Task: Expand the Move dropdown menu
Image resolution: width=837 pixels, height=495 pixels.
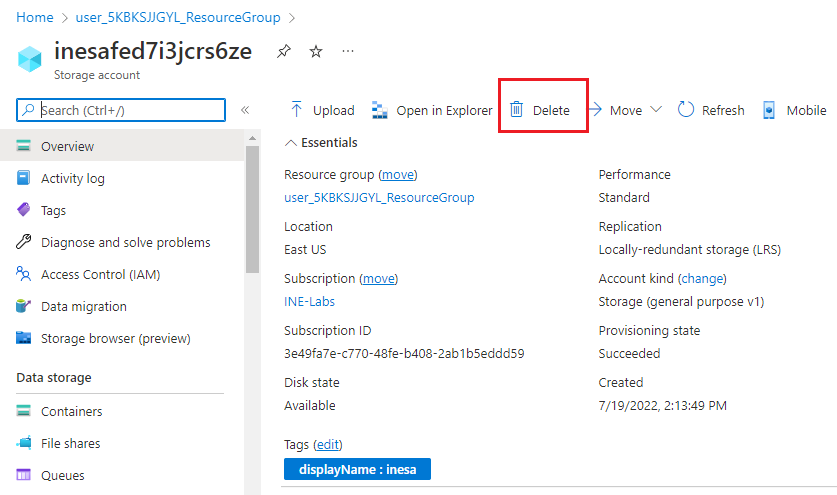Action: click(x=625, y=110)
